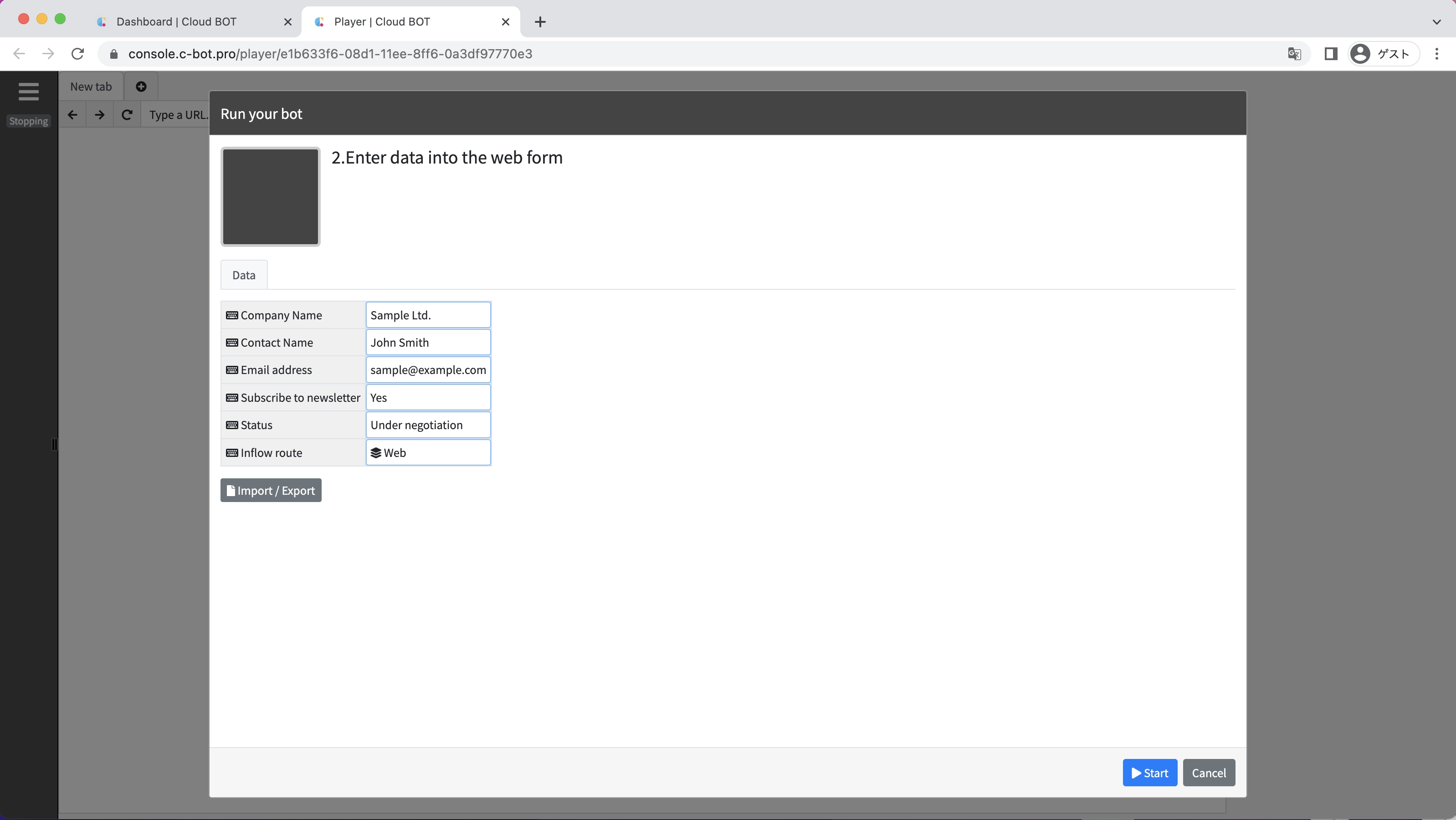The height and width of the screenshot is (820, 1456).
Task: Add a new player tab with plus icon
Action: 141,87
